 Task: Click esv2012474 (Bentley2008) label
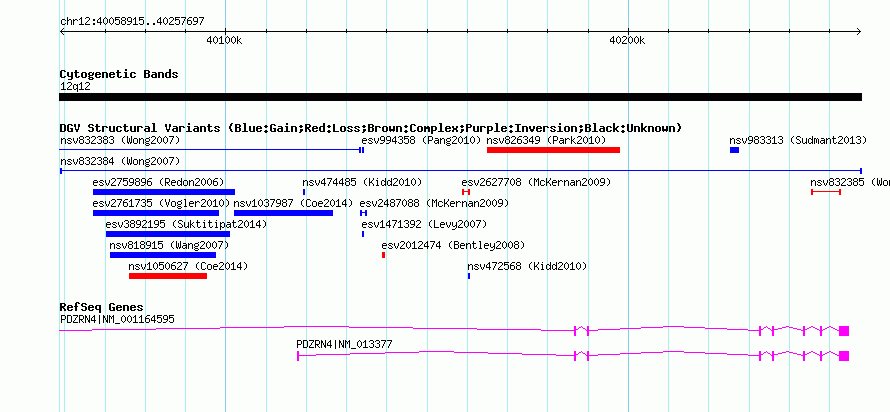coord(453,245)
